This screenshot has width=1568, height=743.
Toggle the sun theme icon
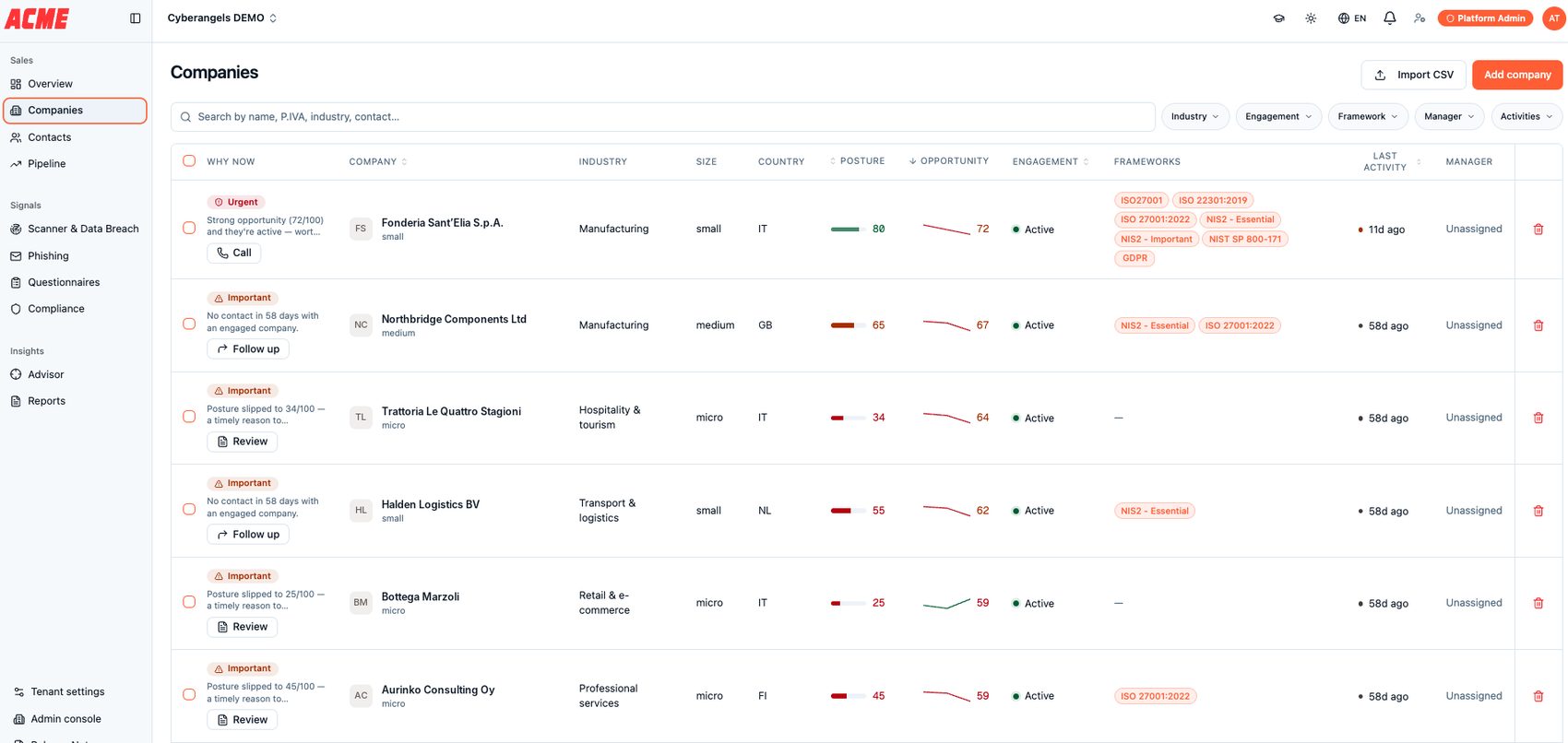coord(1311,18)
